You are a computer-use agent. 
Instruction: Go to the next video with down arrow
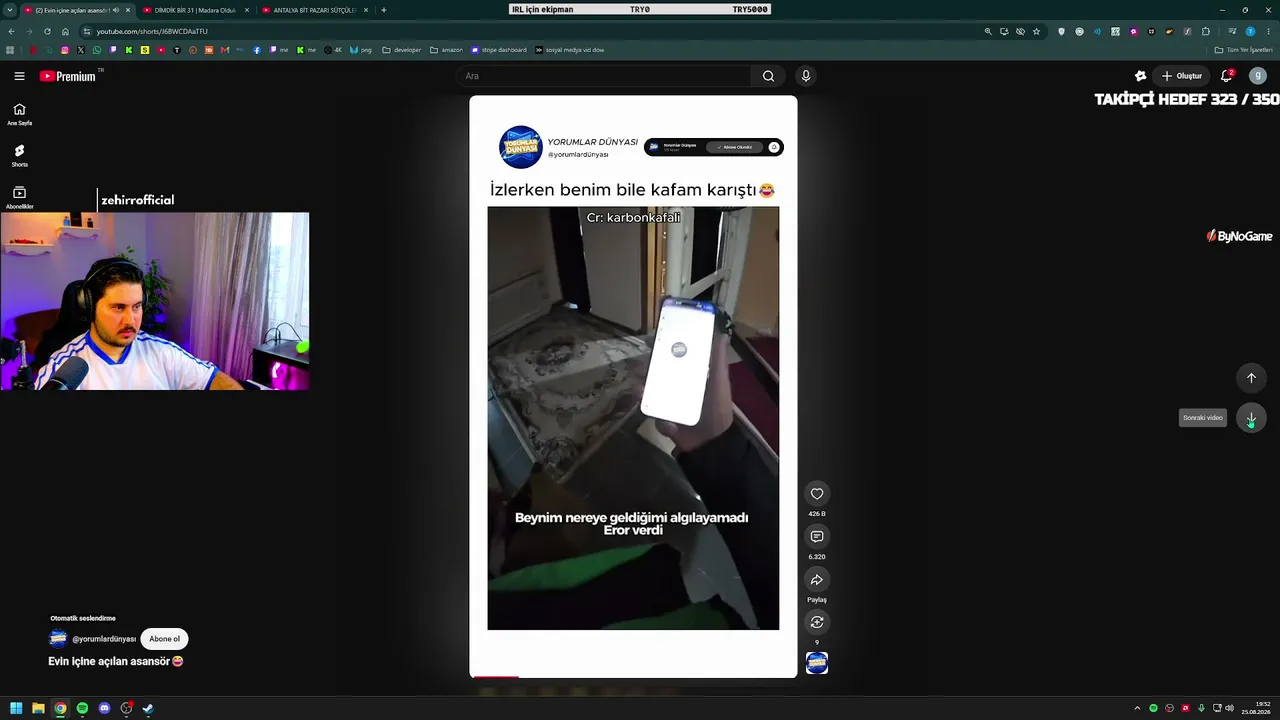pyautogui.click(x=1251, y=418)
